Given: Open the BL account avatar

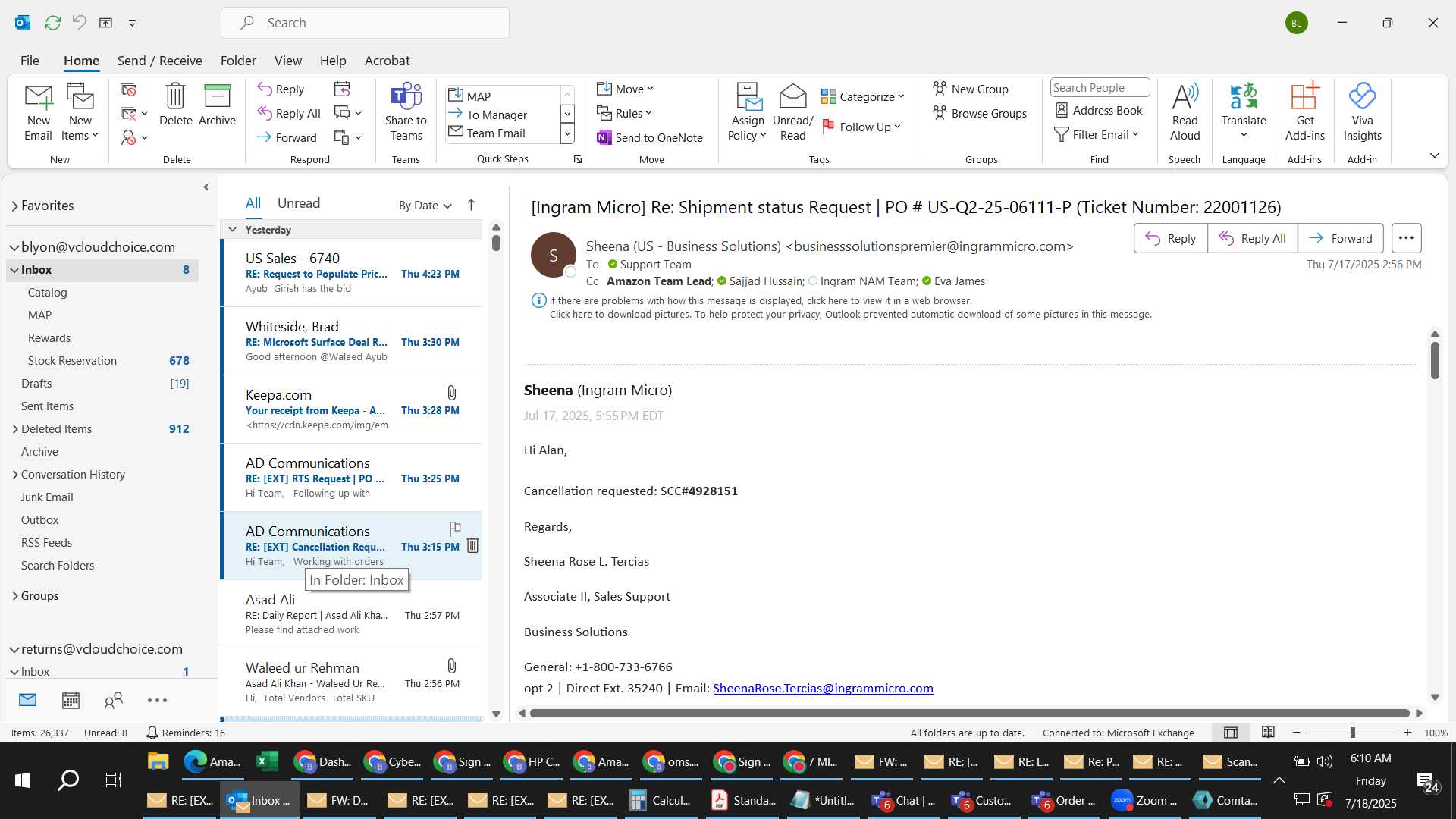Looking at the screenshot, I should [1296, 23].
